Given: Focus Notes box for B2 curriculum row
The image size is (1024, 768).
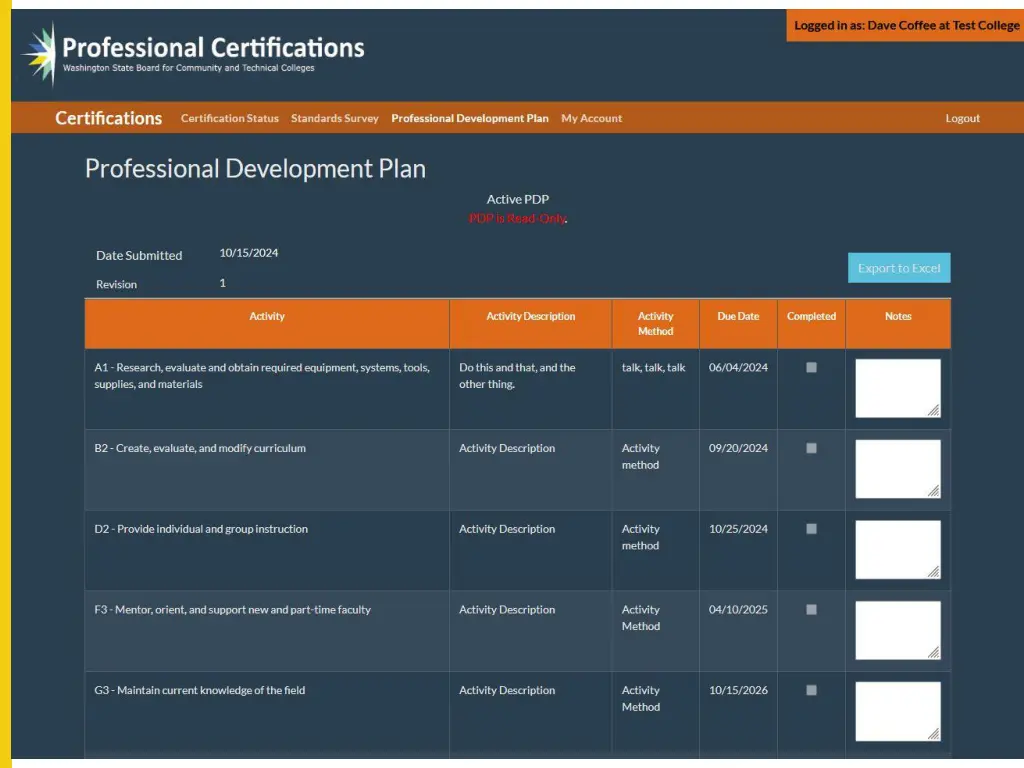Looking at the screenshot, I should click(898, 469).
